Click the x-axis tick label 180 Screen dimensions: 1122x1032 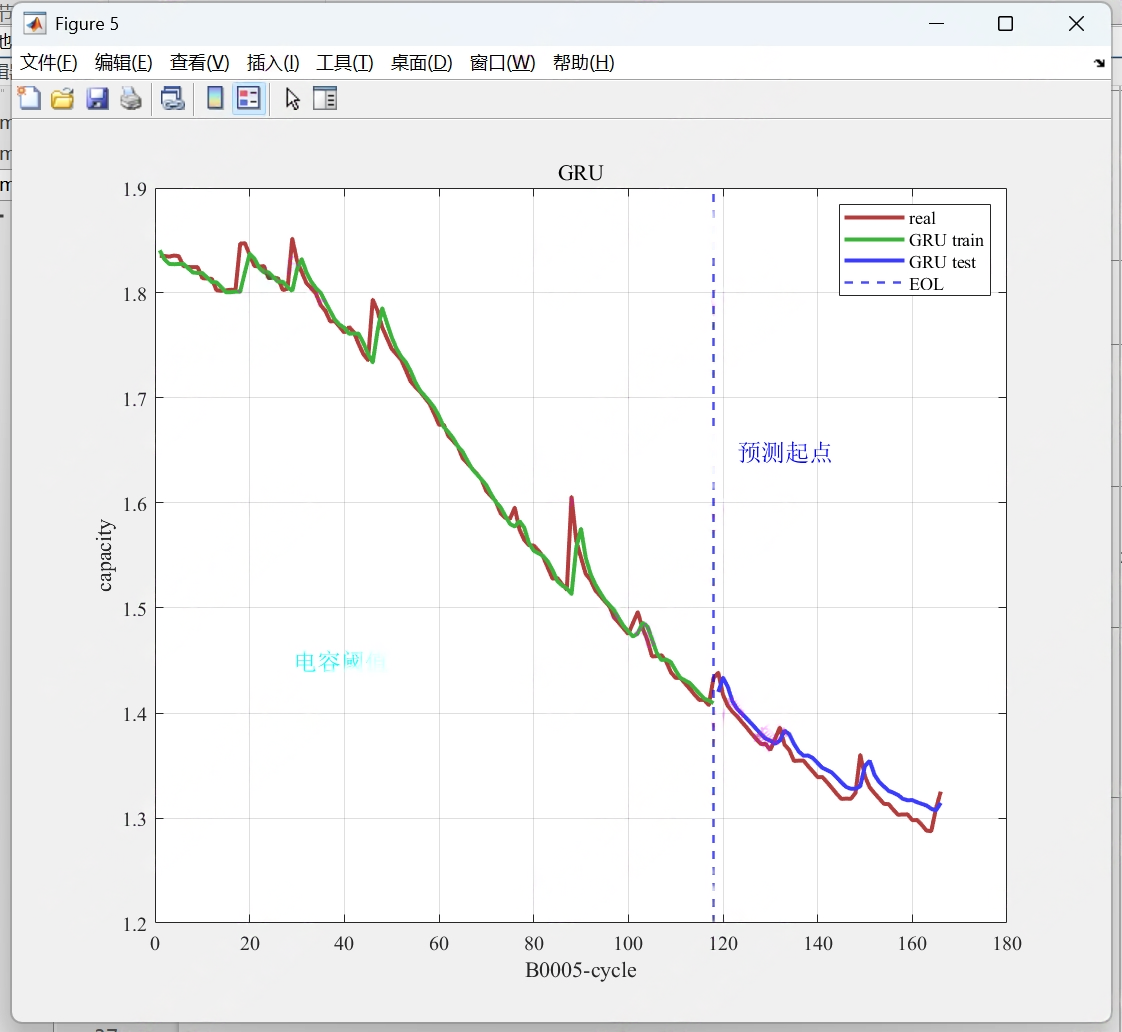click(x=1007, y=943)
